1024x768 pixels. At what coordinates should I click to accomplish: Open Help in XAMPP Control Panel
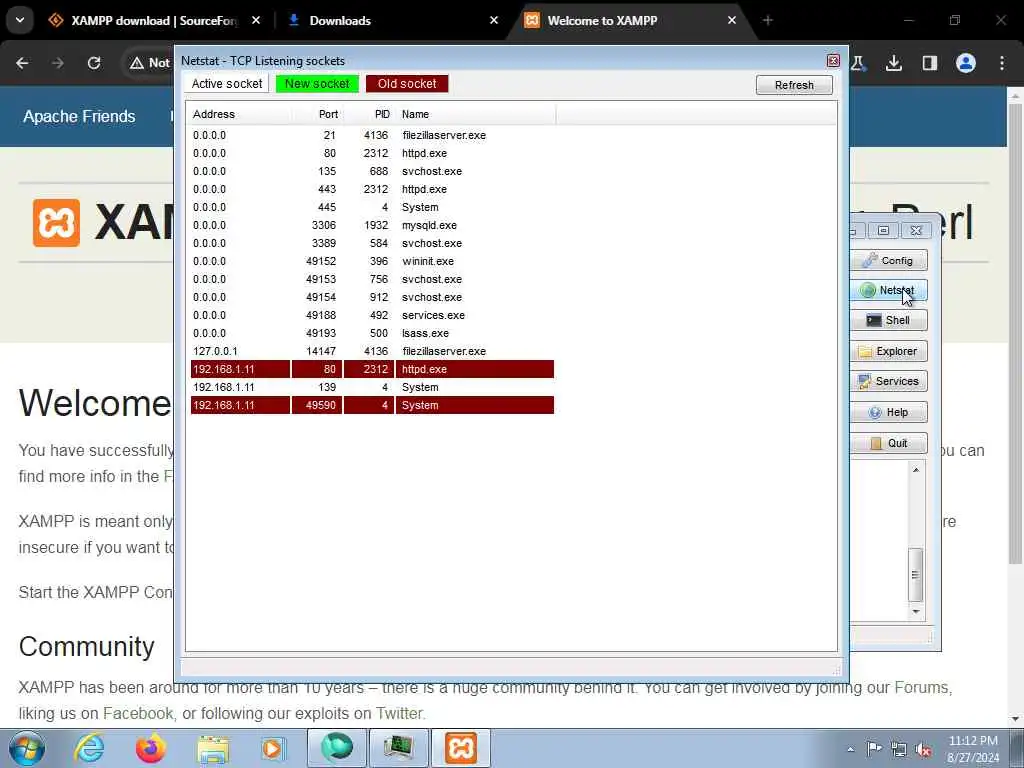(888, 412)
